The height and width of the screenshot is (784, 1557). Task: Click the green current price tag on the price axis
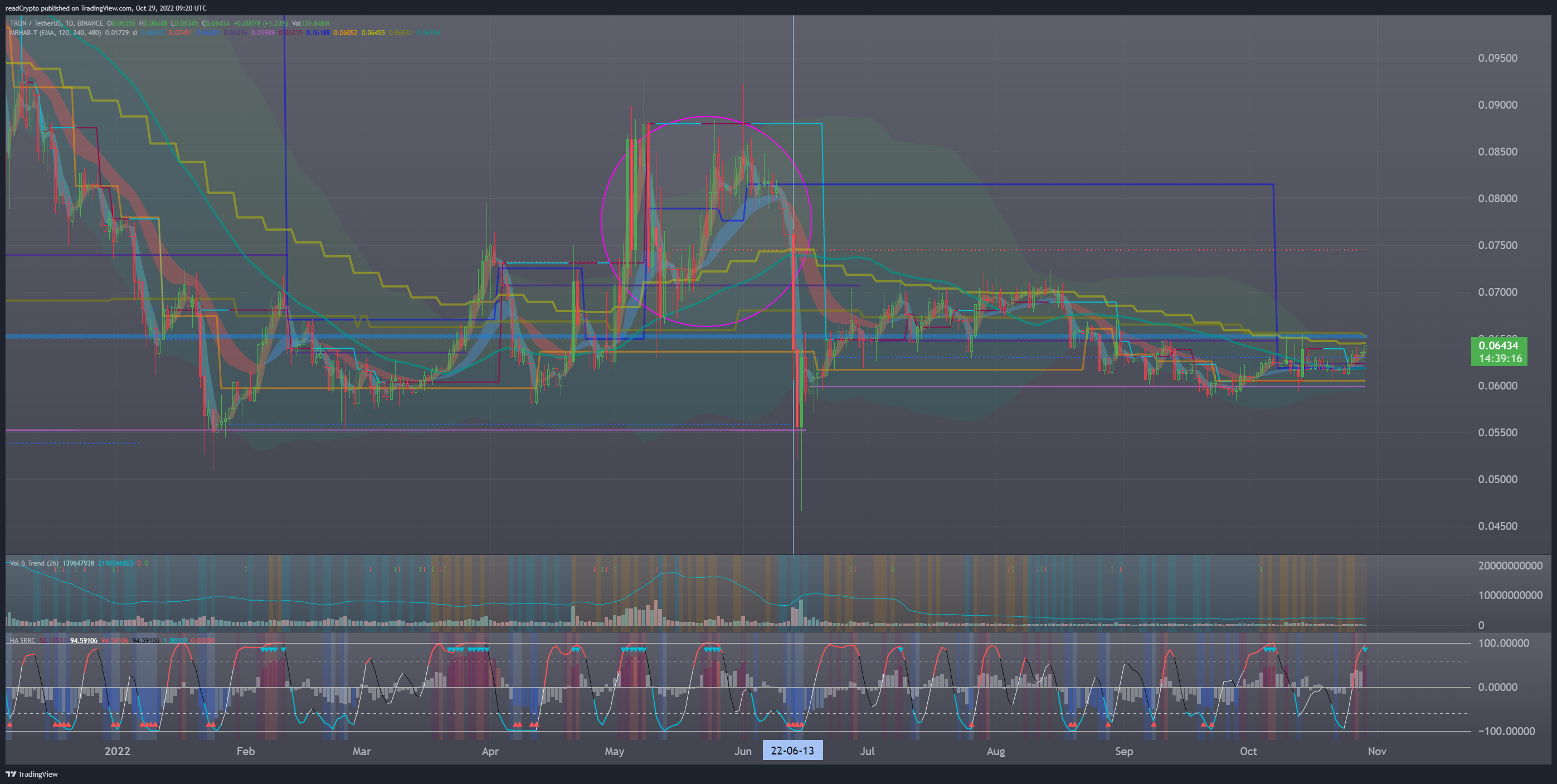coord(1498,352)
